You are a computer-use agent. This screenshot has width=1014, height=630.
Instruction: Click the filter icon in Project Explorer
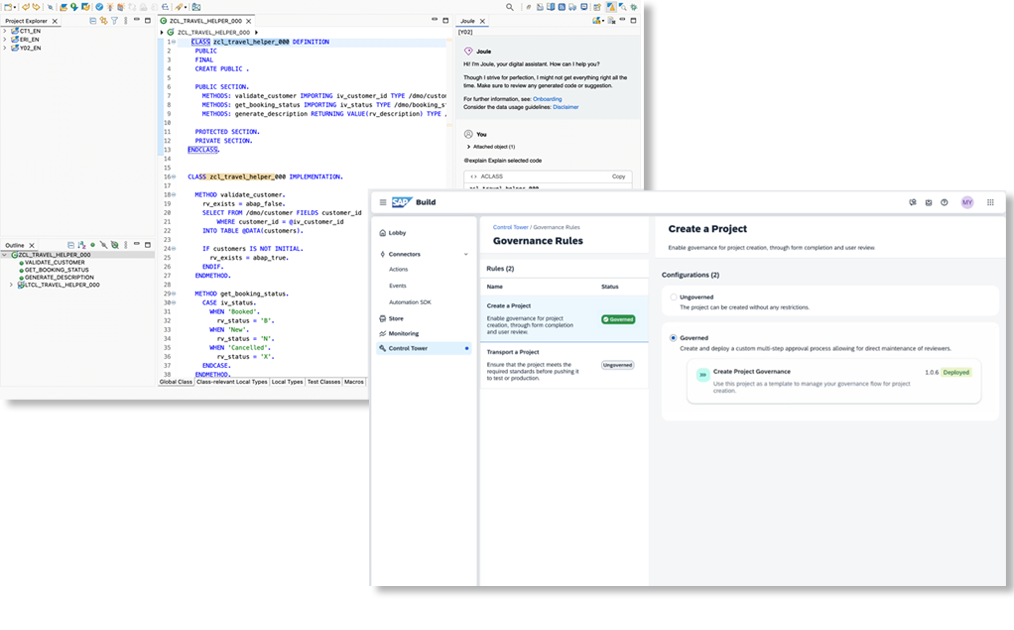pos(114,20)
